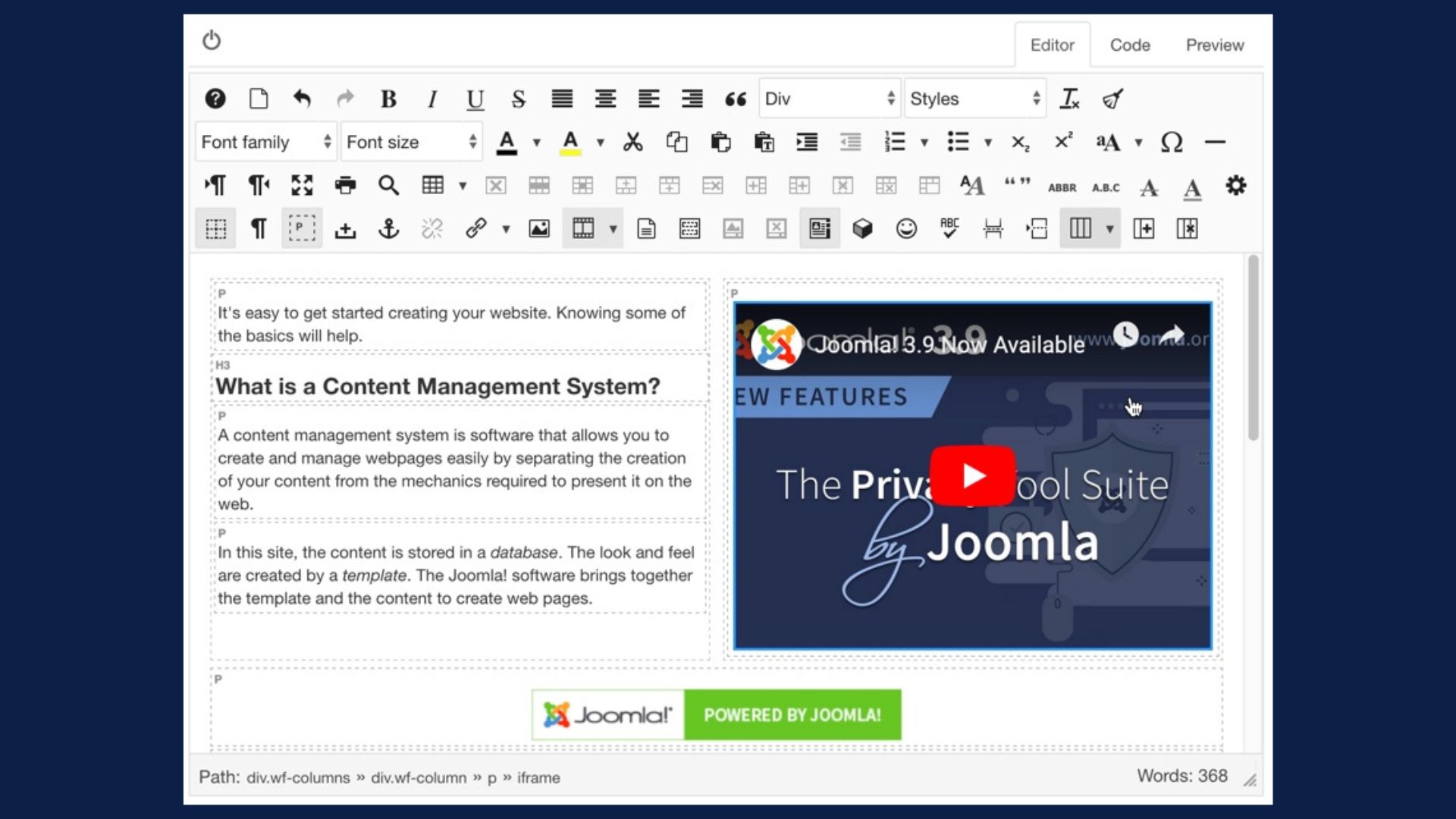
Task: Print the document
Action: (345, 185)
